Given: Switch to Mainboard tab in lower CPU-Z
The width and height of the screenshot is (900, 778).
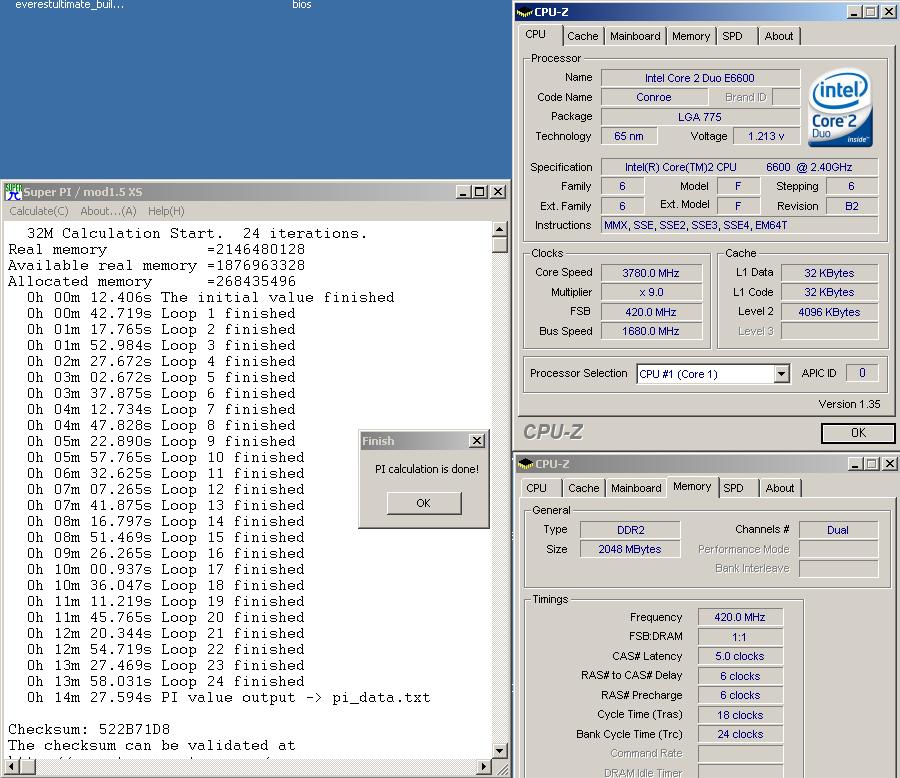Looking at the screenshot, I should point(636,488).
